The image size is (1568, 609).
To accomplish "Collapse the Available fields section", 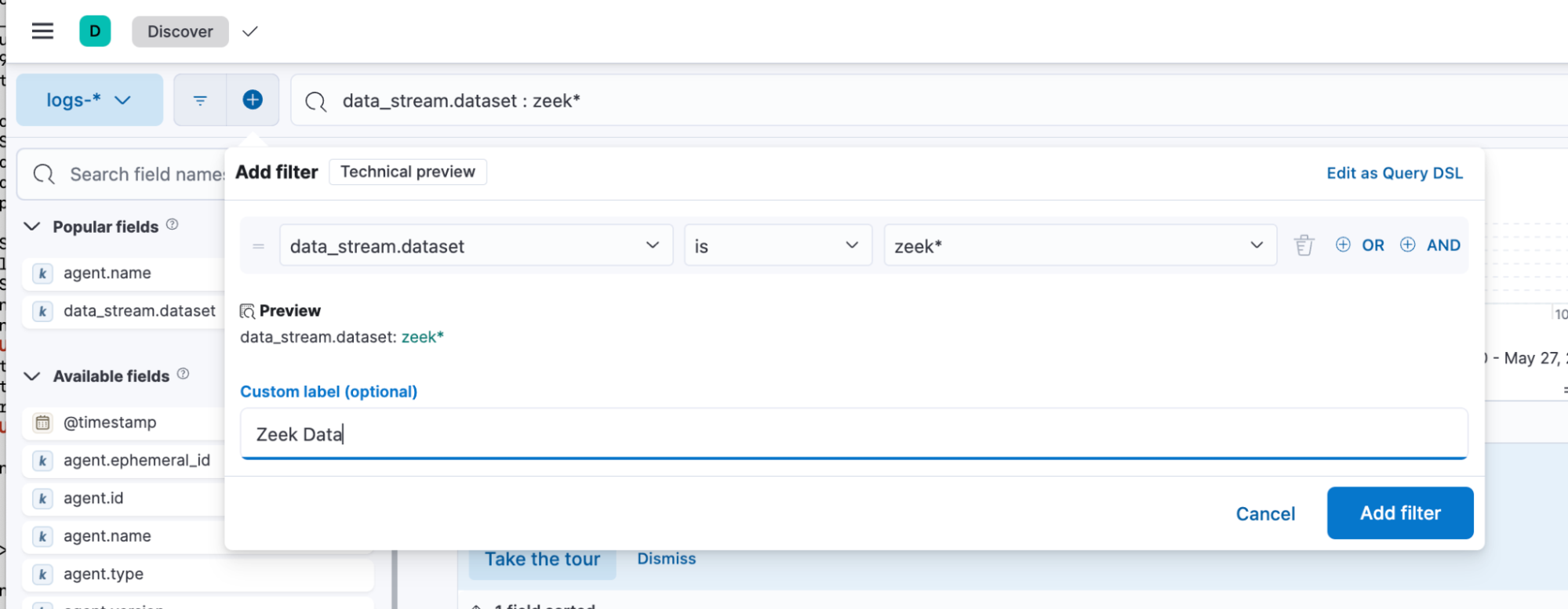I will point(32,376).
